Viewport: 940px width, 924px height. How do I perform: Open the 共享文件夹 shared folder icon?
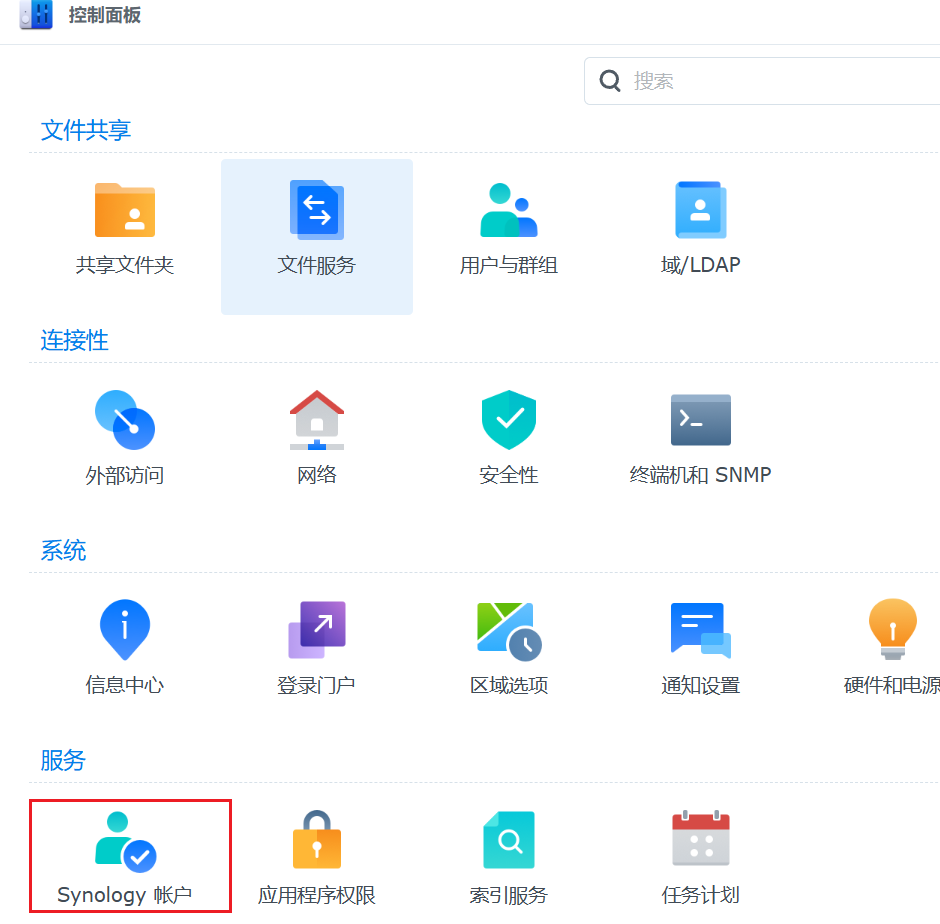pyautogui.click(x=125, y=210)
